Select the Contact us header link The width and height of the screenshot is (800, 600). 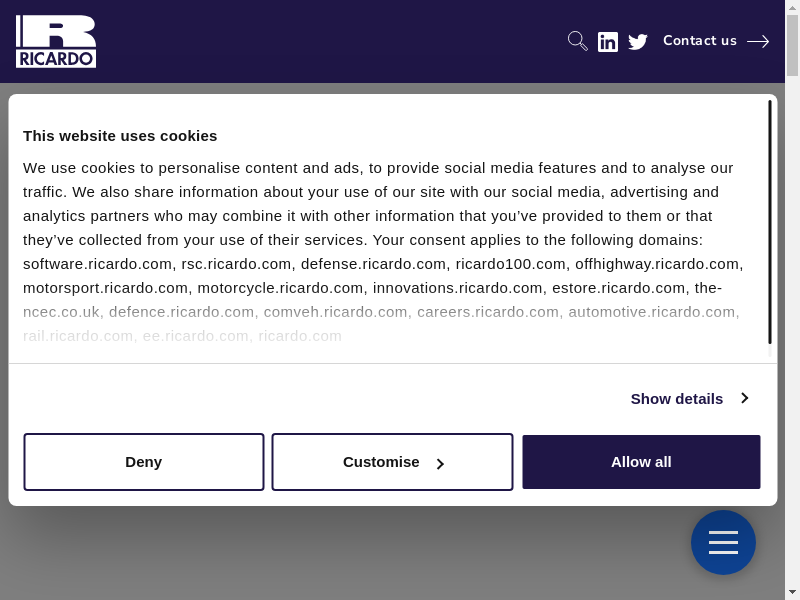tap(699, 41)
